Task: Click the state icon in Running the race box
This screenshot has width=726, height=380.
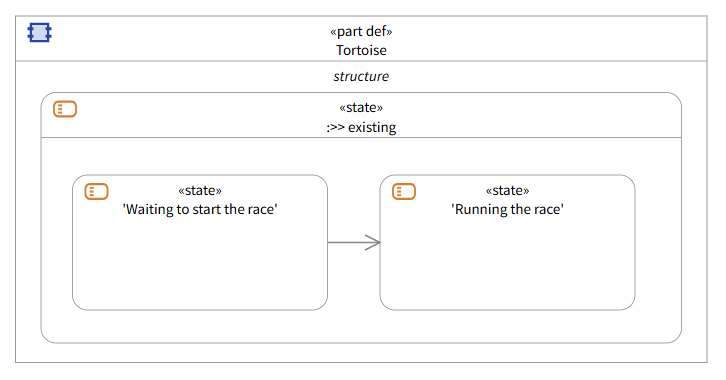Action: pos(404,191)
